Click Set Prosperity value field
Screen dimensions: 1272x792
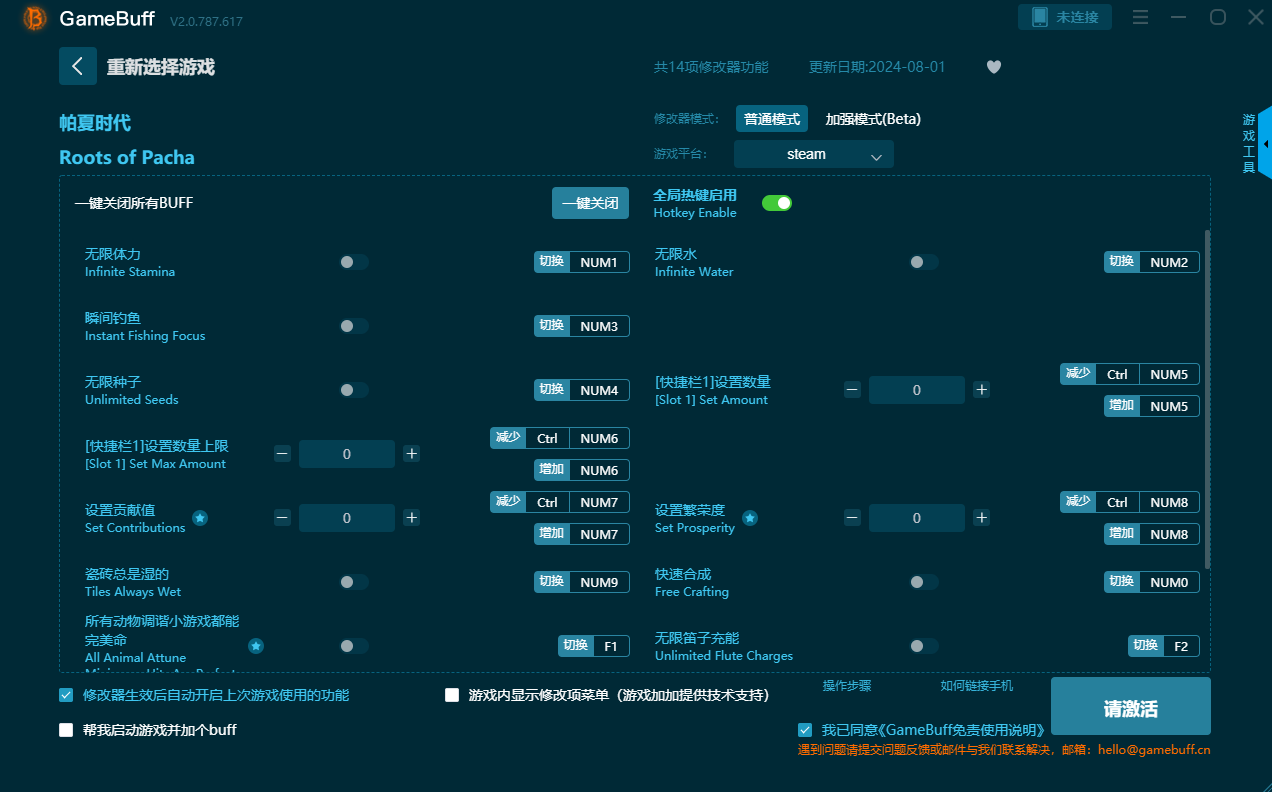(917, 518)
